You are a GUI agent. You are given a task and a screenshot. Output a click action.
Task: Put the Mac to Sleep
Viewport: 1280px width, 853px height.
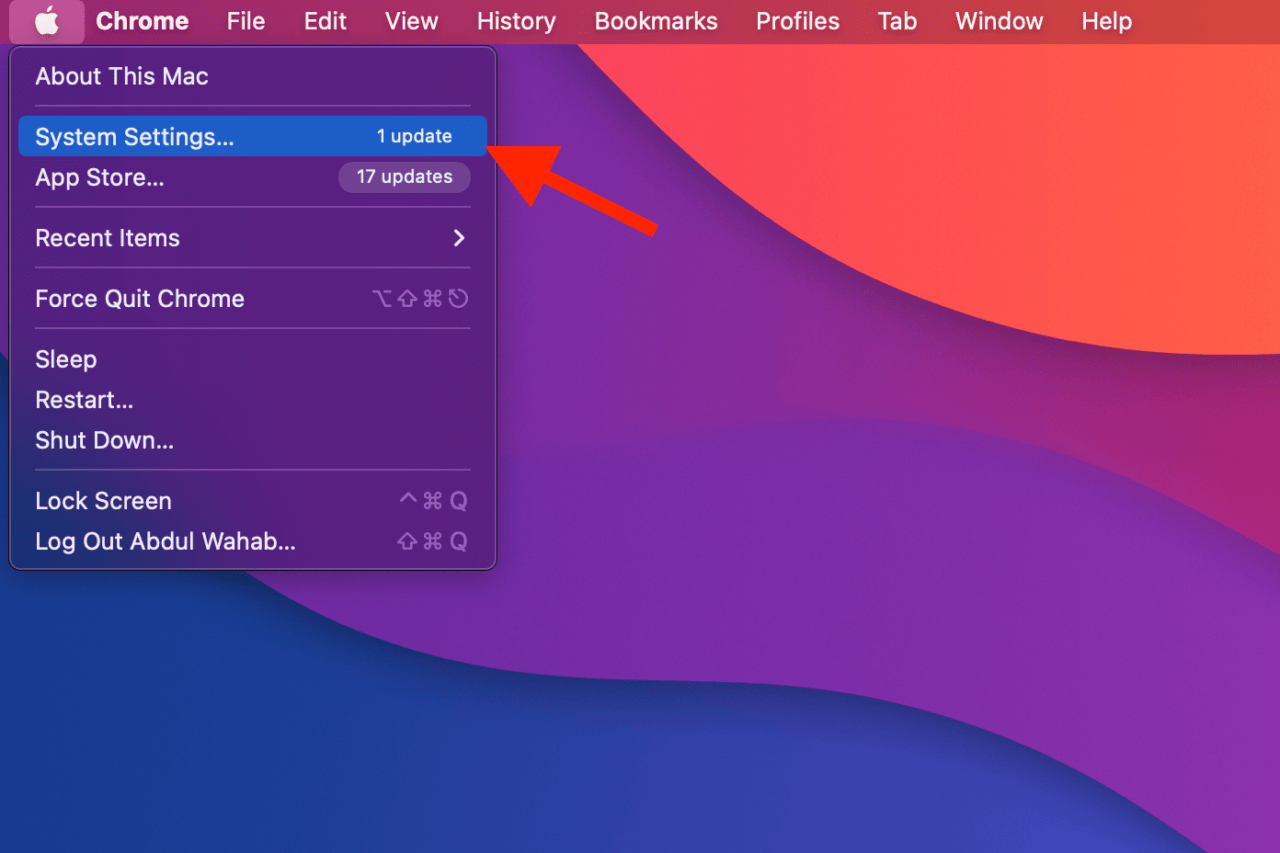(252, 359)
